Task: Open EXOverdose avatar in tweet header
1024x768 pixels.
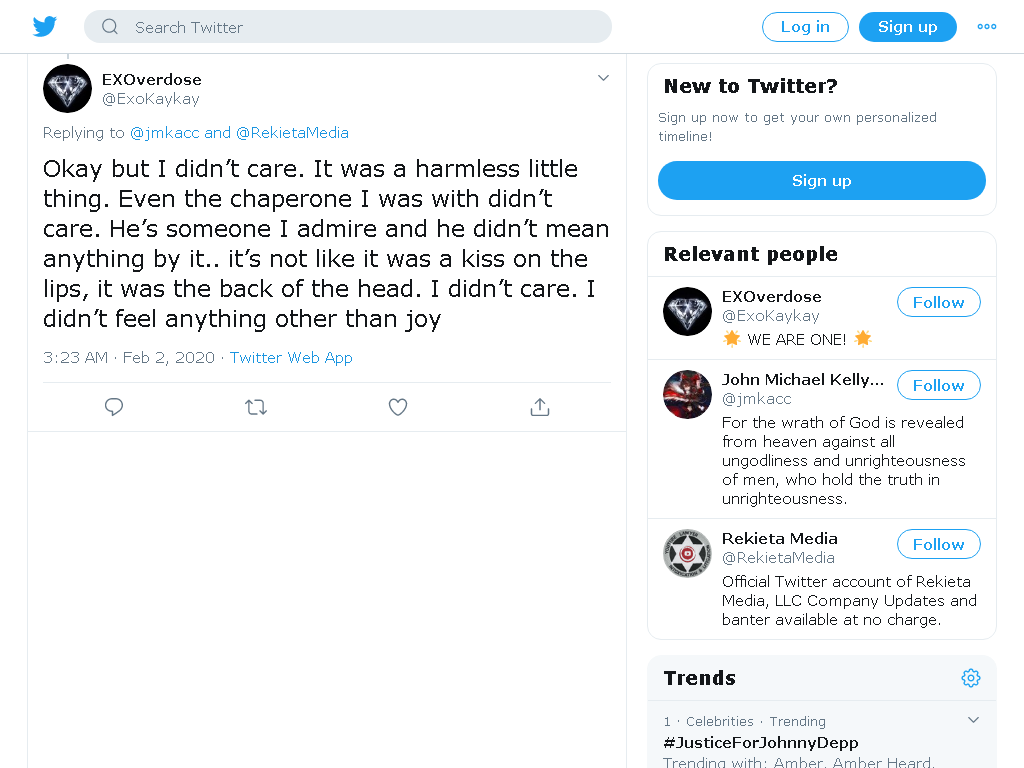Action: [x=67, y=89]
